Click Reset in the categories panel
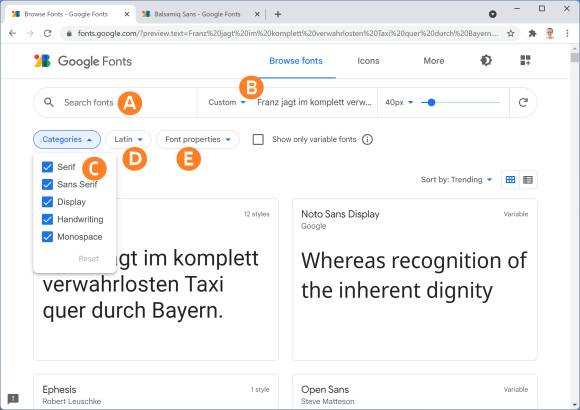The image size is (580, 410). click(89, 259)
